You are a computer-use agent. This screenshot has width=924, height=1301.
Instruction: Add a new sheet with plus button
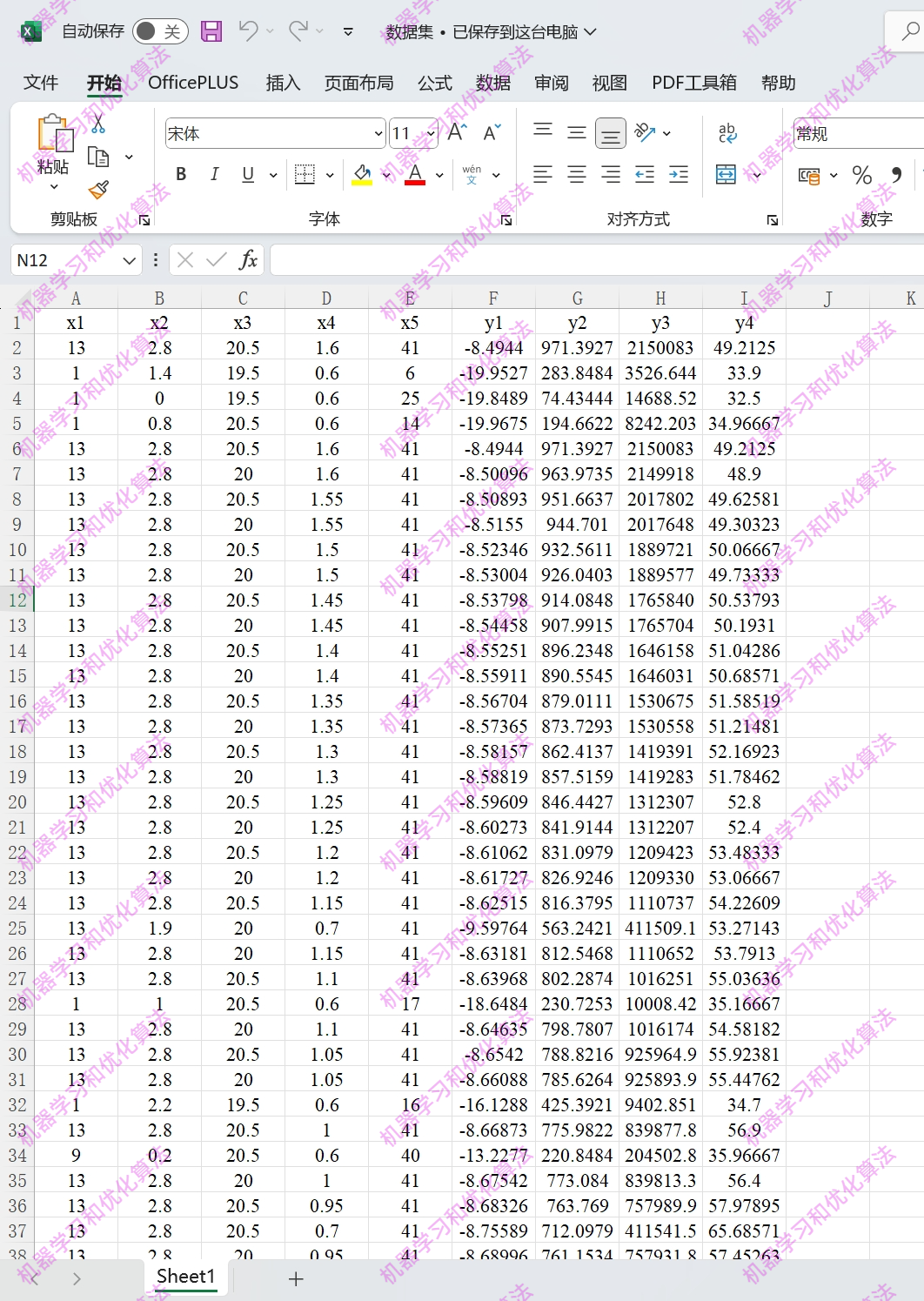click(296, 1278)
